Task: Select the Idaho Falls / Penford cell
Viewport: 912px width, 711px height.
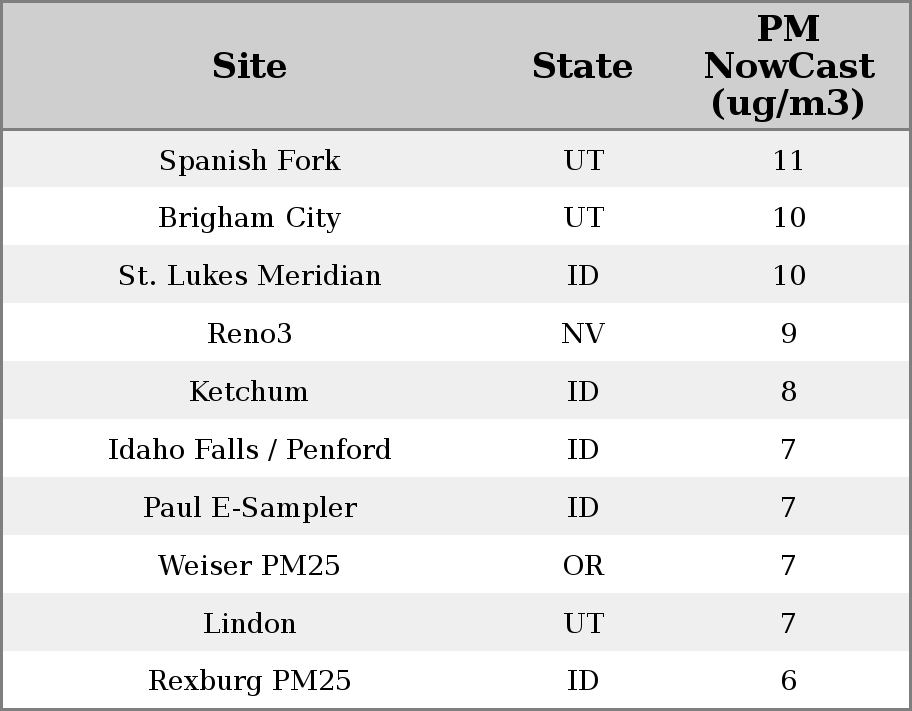Action: pyautogui.click(x=250, y=450)
